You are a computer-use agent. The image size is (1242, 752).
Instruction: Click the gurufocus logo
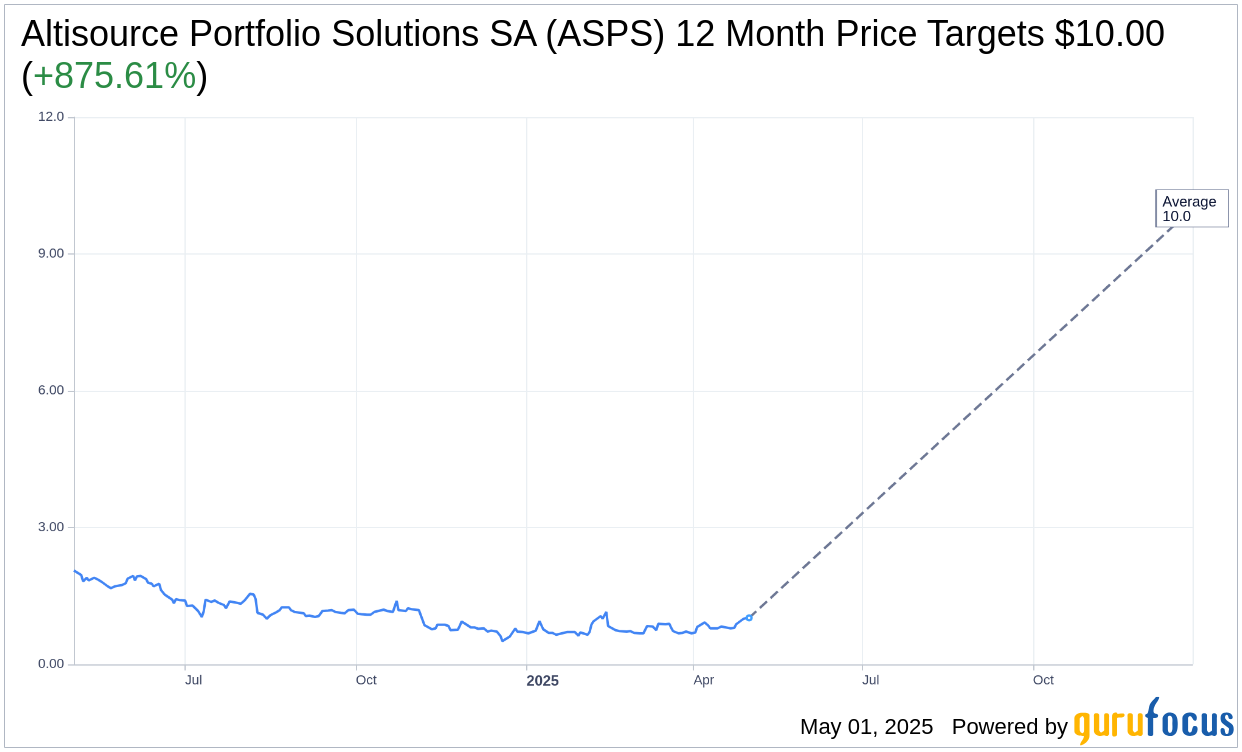click(1153, 722)
